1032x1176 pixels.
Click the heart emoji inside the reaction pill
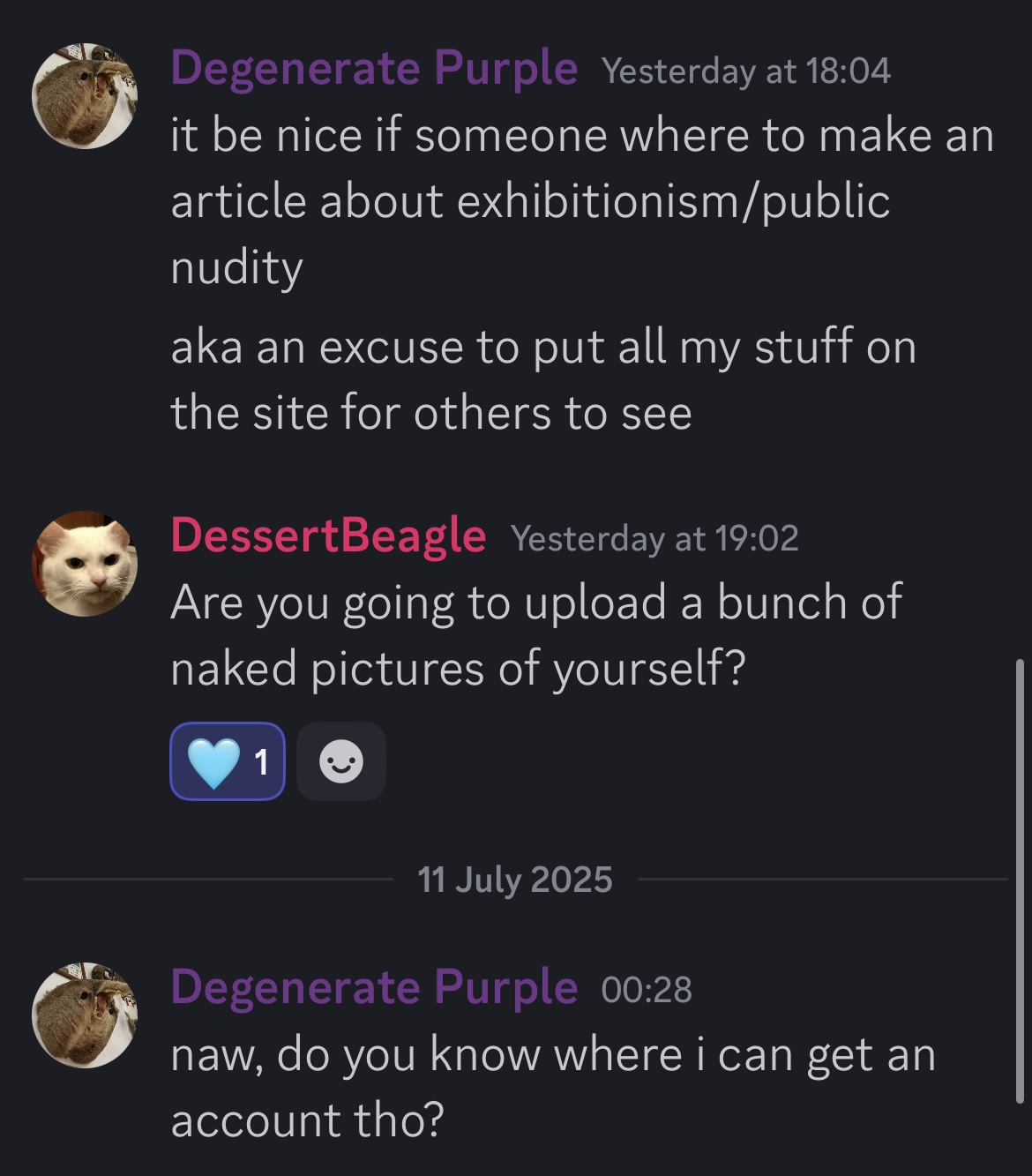tap(214, 762)
